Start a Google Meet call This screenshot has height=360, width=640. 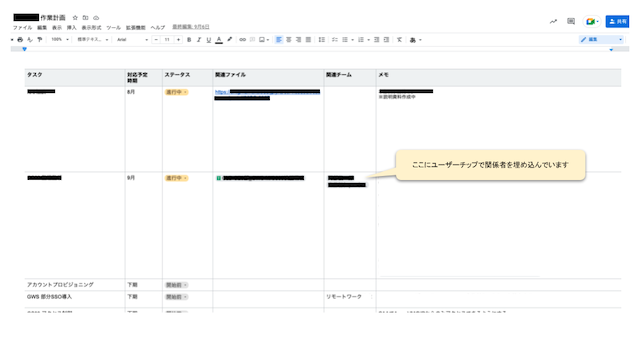coord(592,21)
